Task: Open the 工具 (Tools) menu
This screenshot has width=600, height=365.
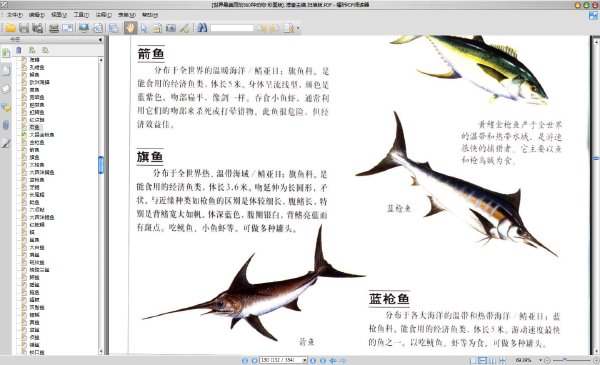Action: pyautogui.click(x=81, y=15)
